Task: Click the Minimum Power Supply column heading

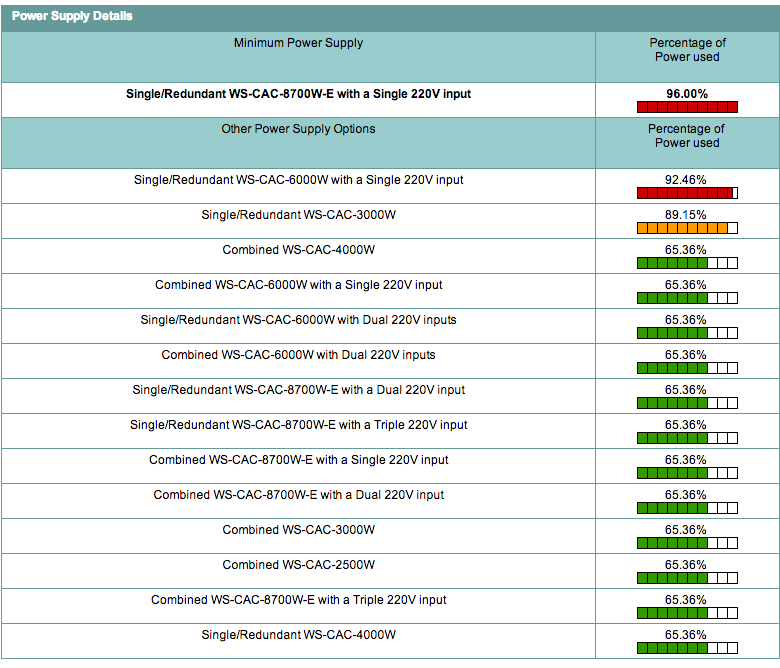Action: coord(298,43)
